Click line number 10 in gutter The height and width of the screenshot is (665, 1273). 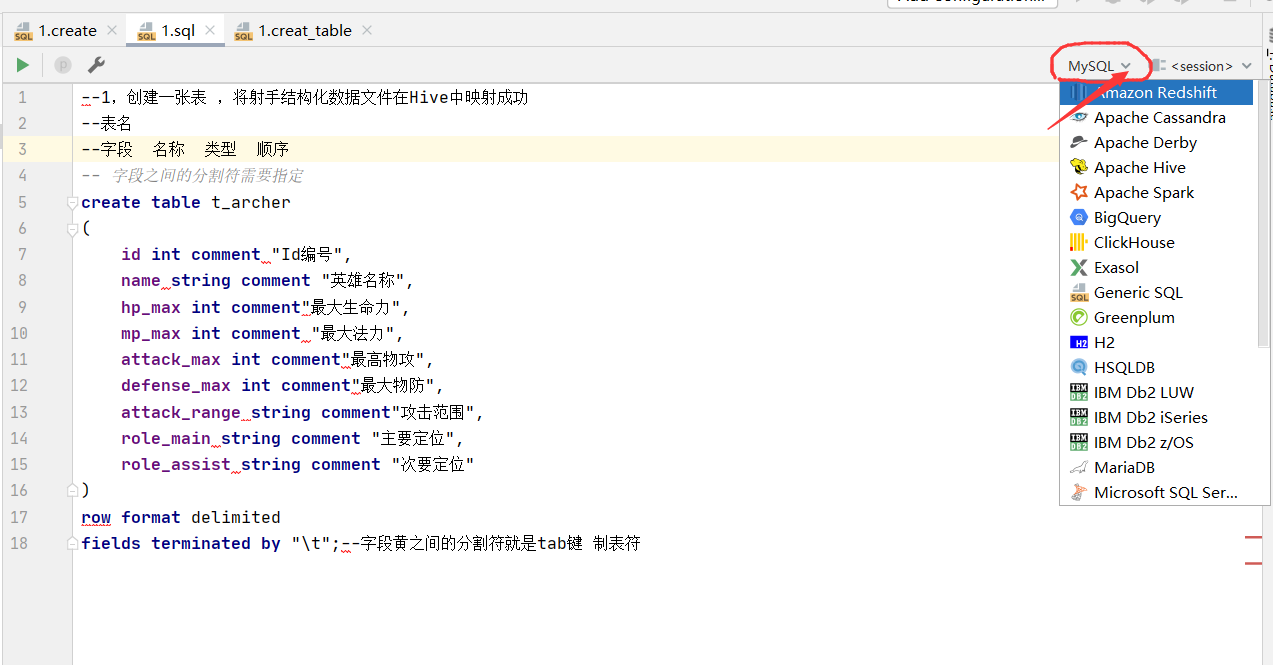19,333
